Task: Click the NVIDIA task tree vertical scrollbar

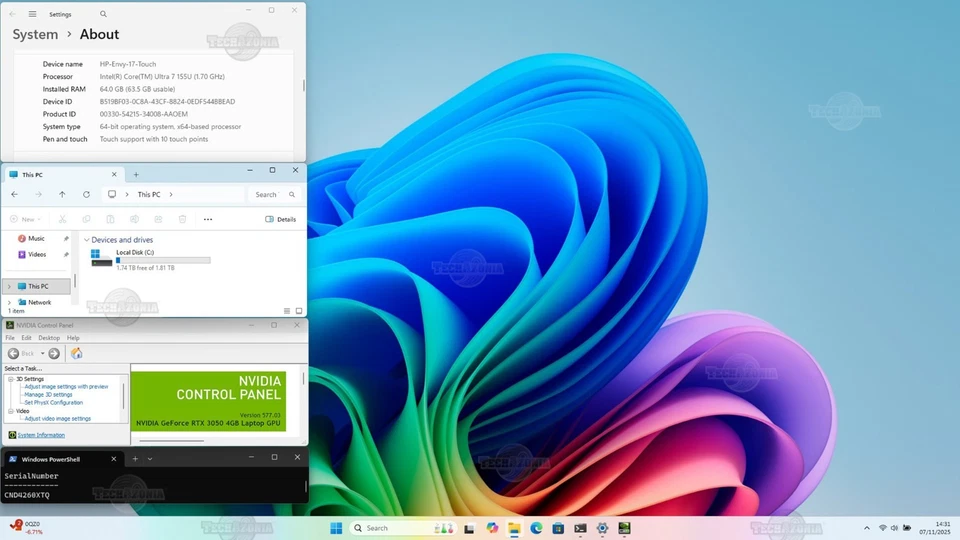Action: (x=124, y=396)
